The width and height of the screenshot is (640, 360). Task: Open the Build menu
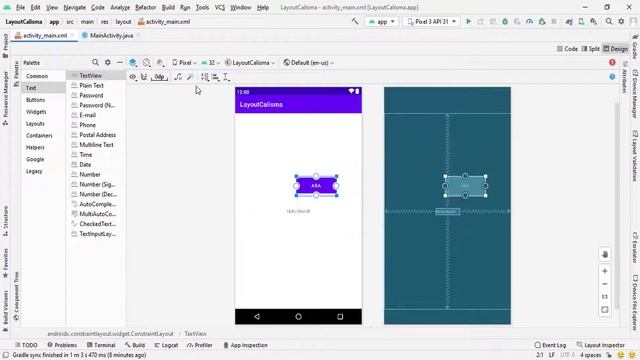pos(168,7)
